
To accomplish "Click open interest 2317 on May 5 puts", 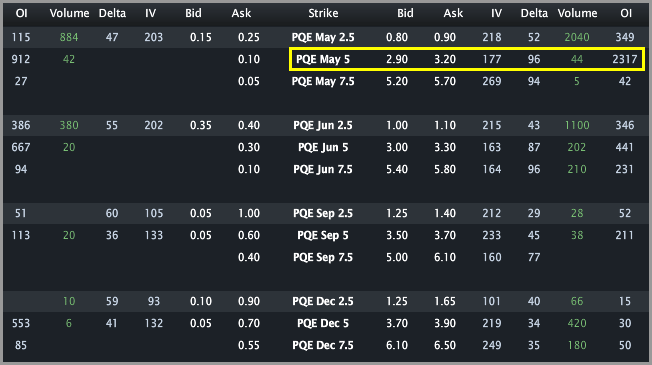I will point(625,59).
